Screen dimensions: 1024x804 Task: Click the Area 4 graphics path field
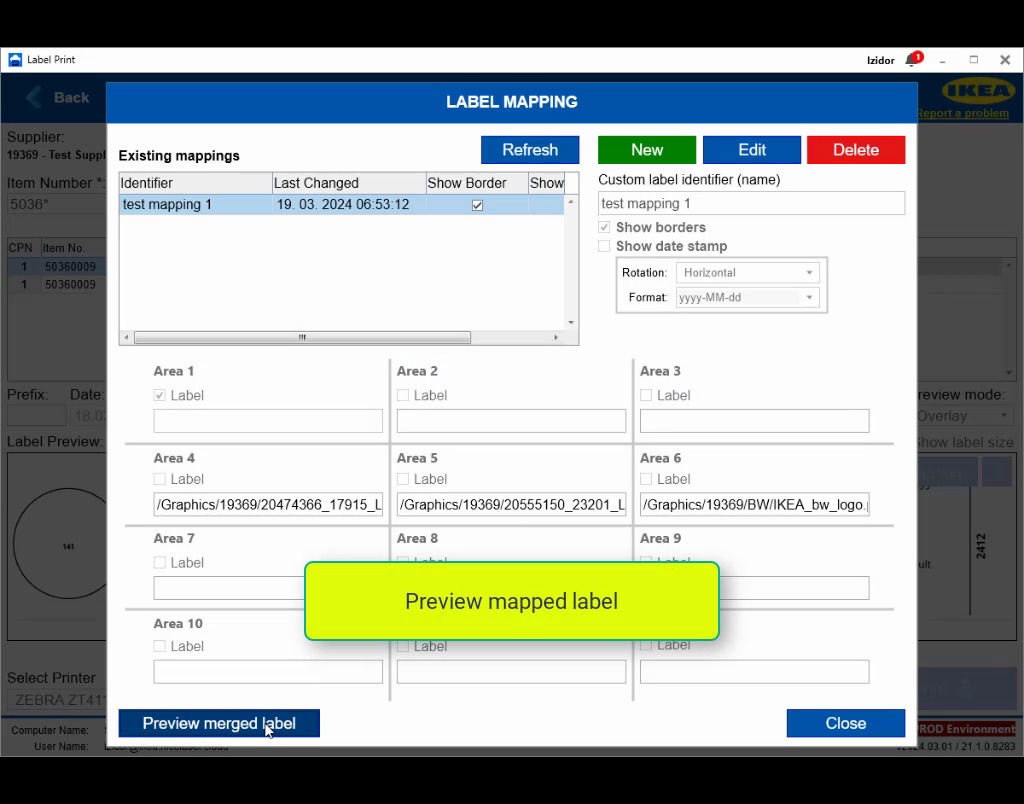coord(268,504)
